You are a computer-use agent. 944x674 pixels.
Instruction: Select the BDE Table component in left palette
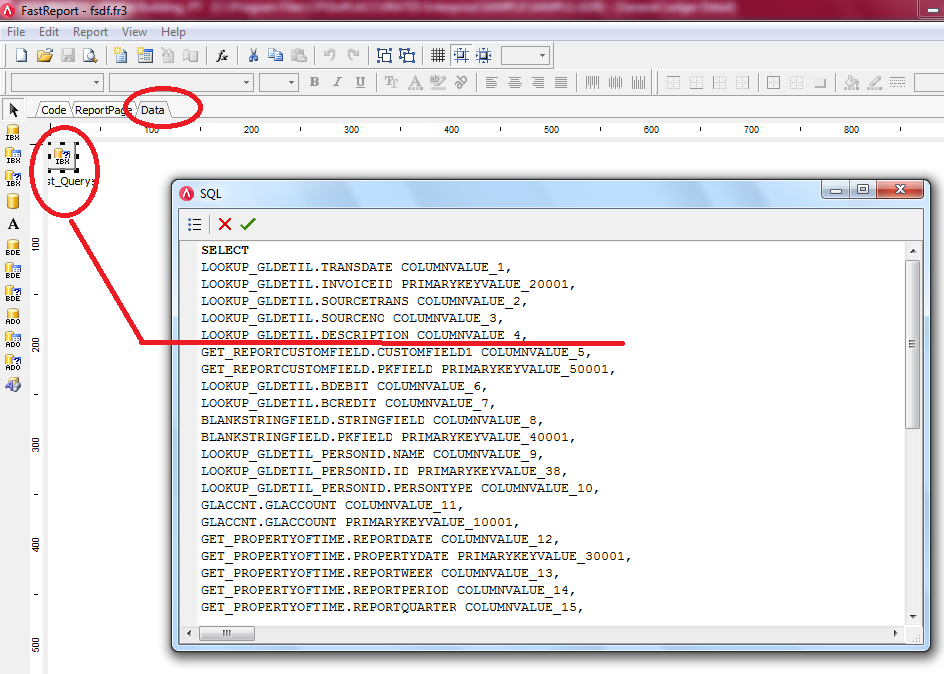pyautogui.click(x=13, y=270)
